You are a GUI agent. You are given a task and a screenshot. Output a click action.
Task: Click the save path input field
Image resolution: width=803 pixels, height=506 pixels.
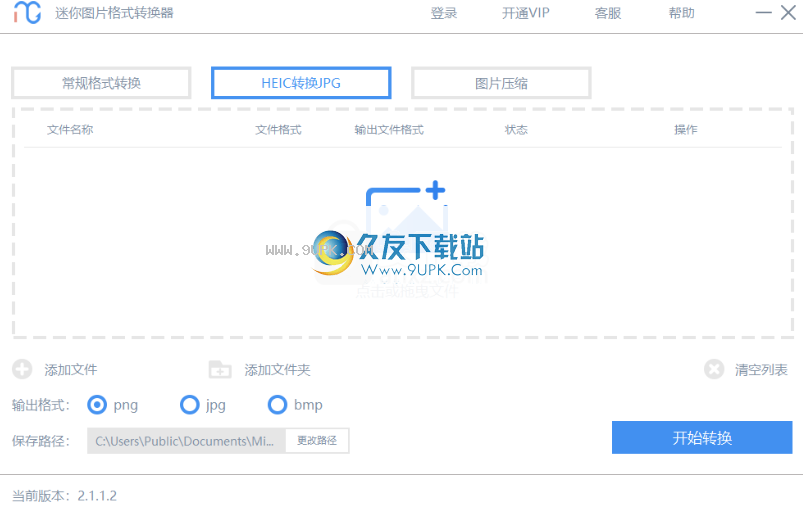(186, 440)
